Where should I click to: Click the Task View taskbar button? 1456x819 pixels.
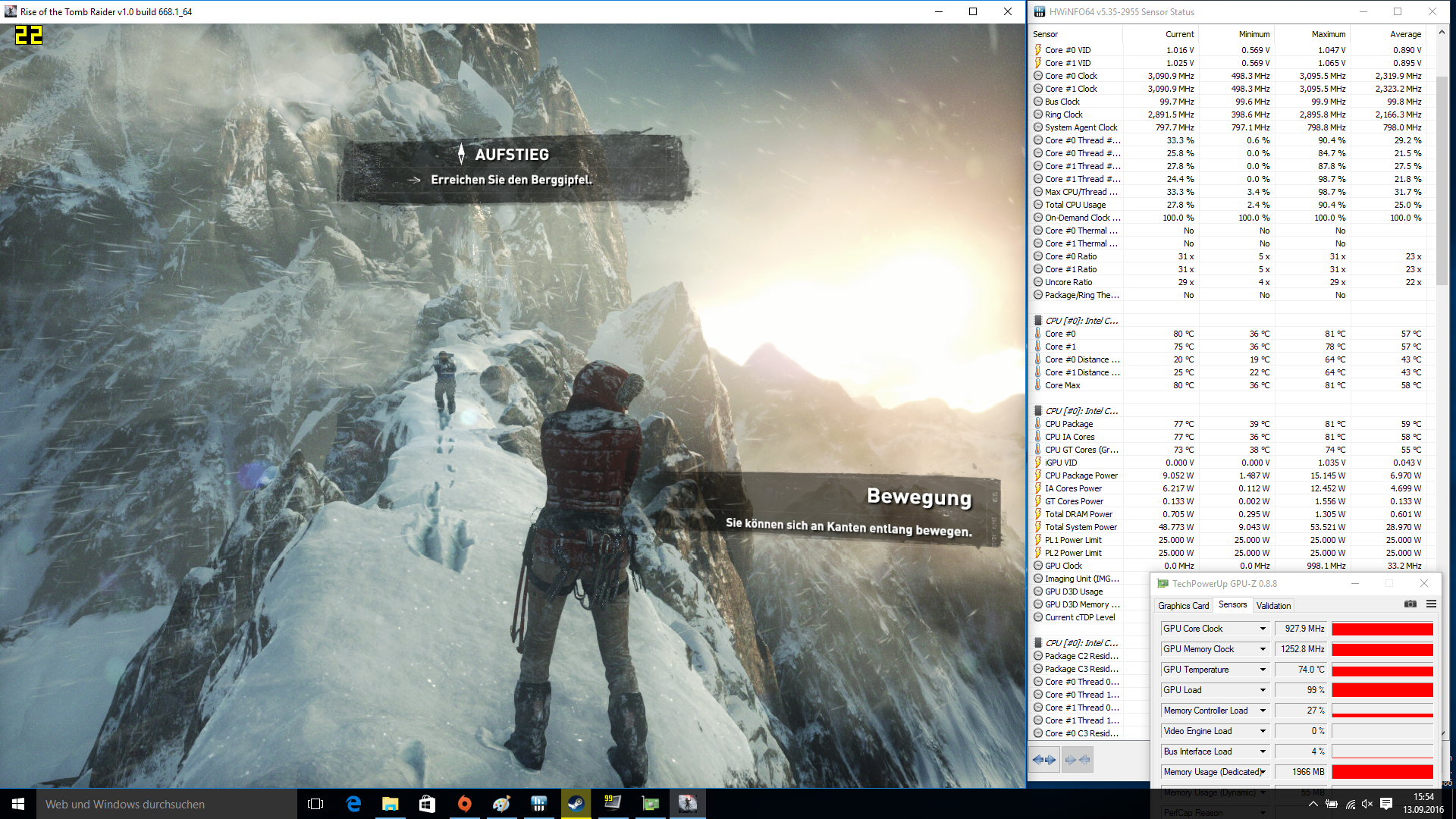(315, 804)
